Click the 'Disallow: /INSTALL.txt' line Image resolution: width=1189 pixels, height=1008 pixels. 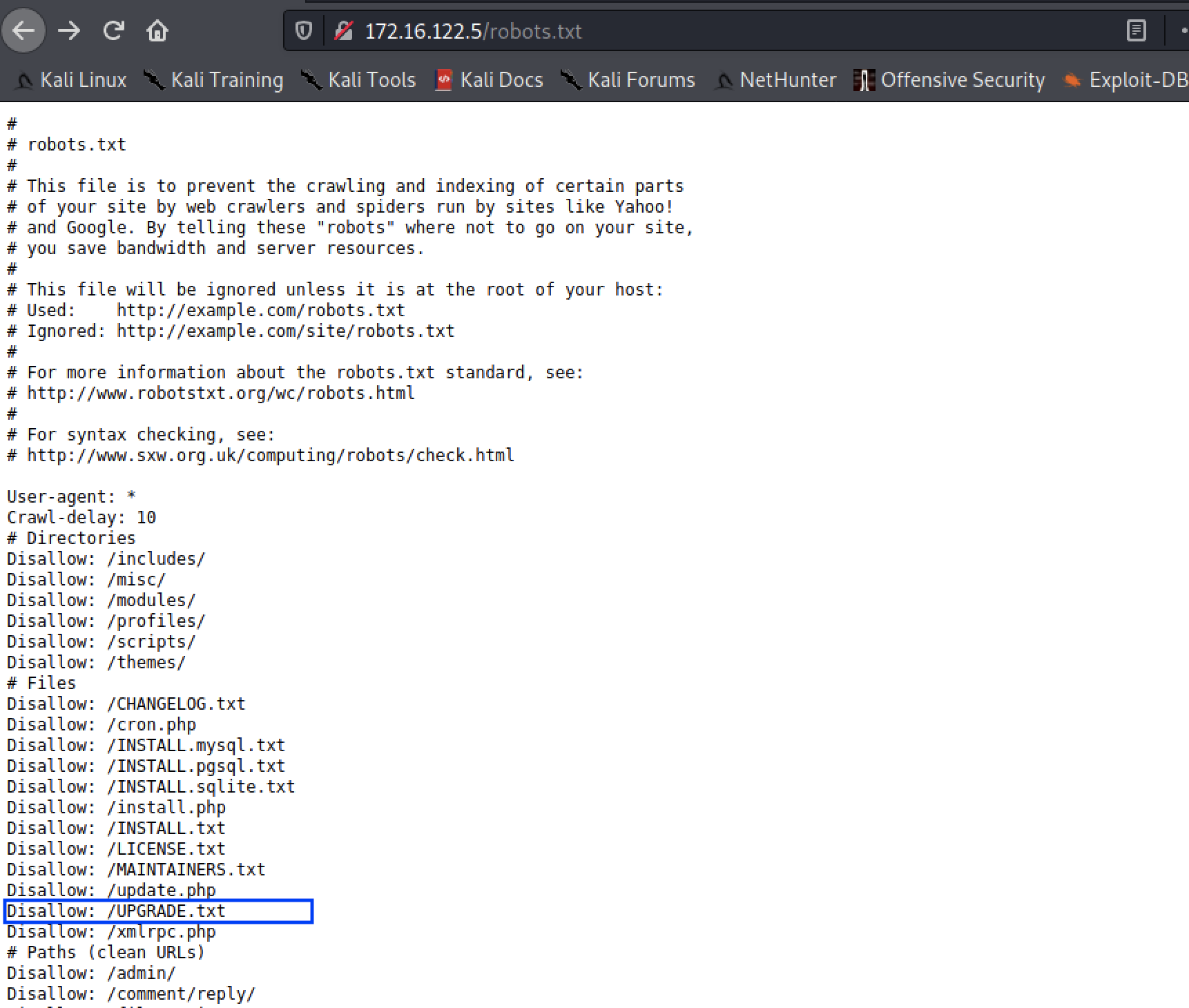pyautogui.click(x=117, y=828)
